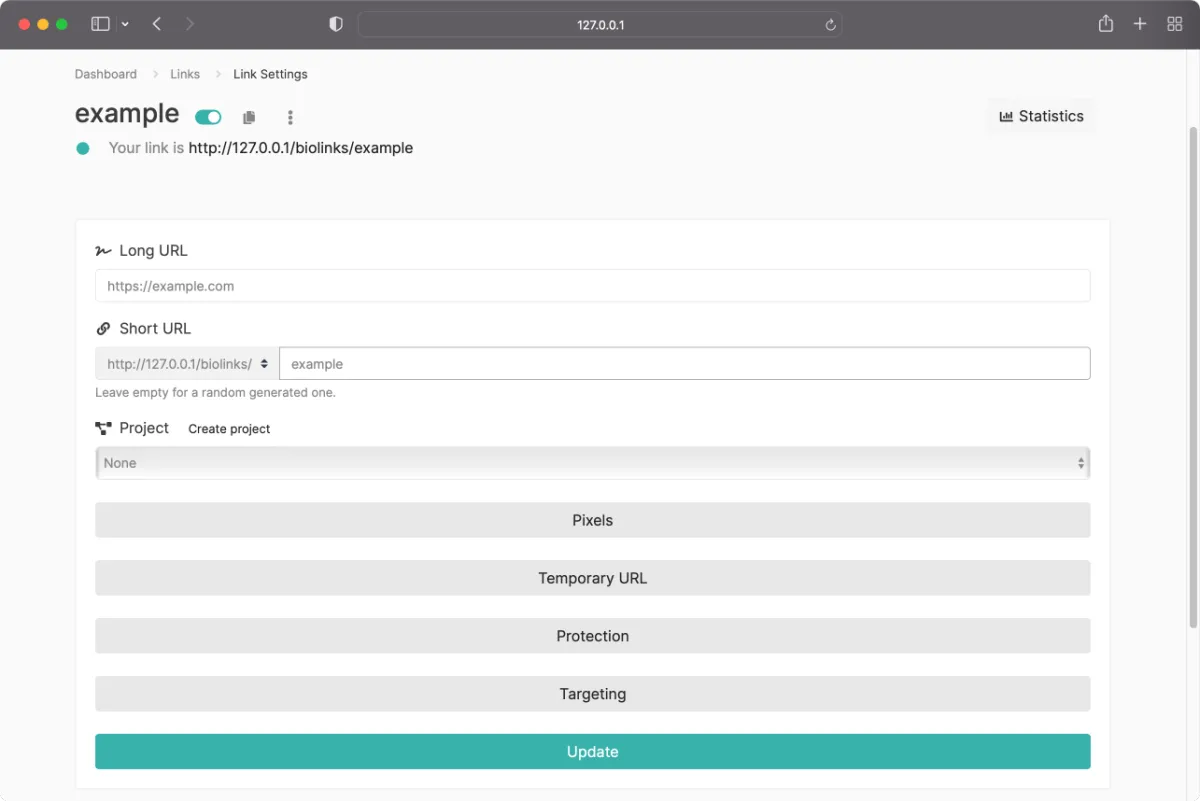1200x801 pixels.
Task: Reload page using address bar refresh icon
Action: pos(830,25)
